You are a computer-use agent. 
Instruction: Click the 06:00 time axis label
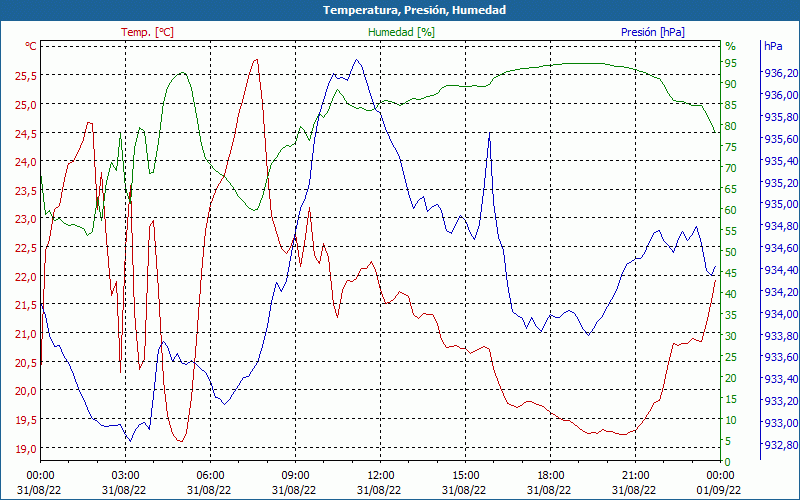pos(210,476)
